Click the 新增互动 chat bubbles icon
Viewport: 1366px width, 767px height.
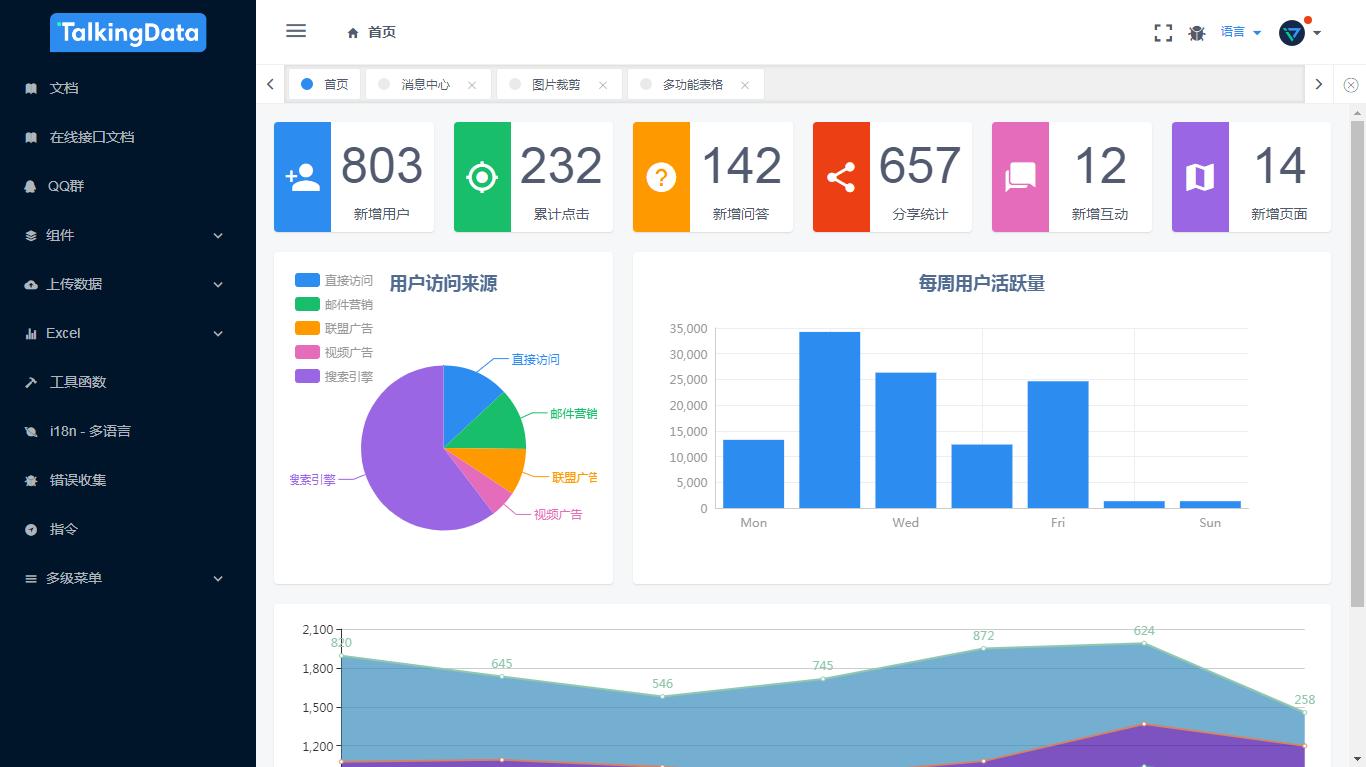tap(1020, 177)
